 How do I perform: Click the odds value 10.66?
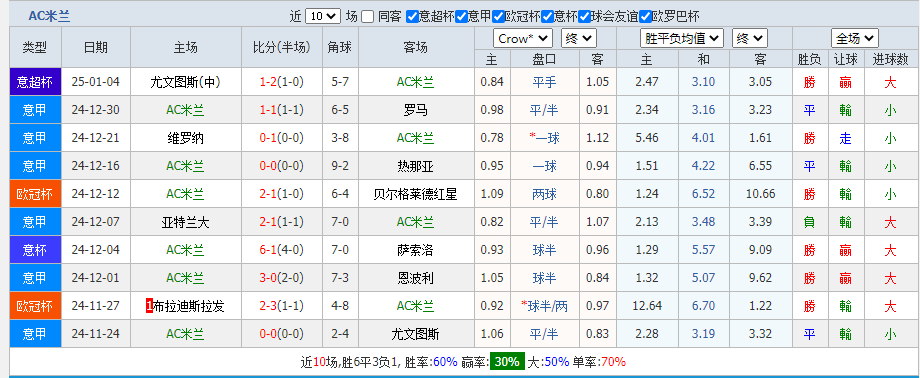click(761, 194)
